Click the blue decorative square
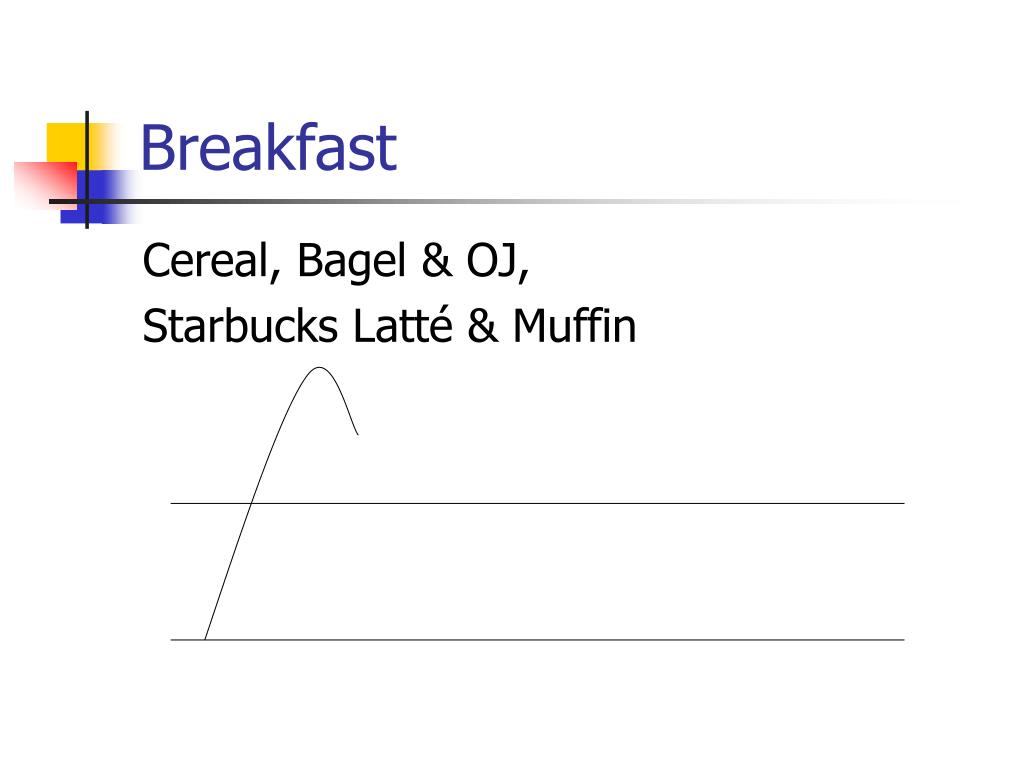The width and height of the screenshot is (1024, 768). pos(98,196)
